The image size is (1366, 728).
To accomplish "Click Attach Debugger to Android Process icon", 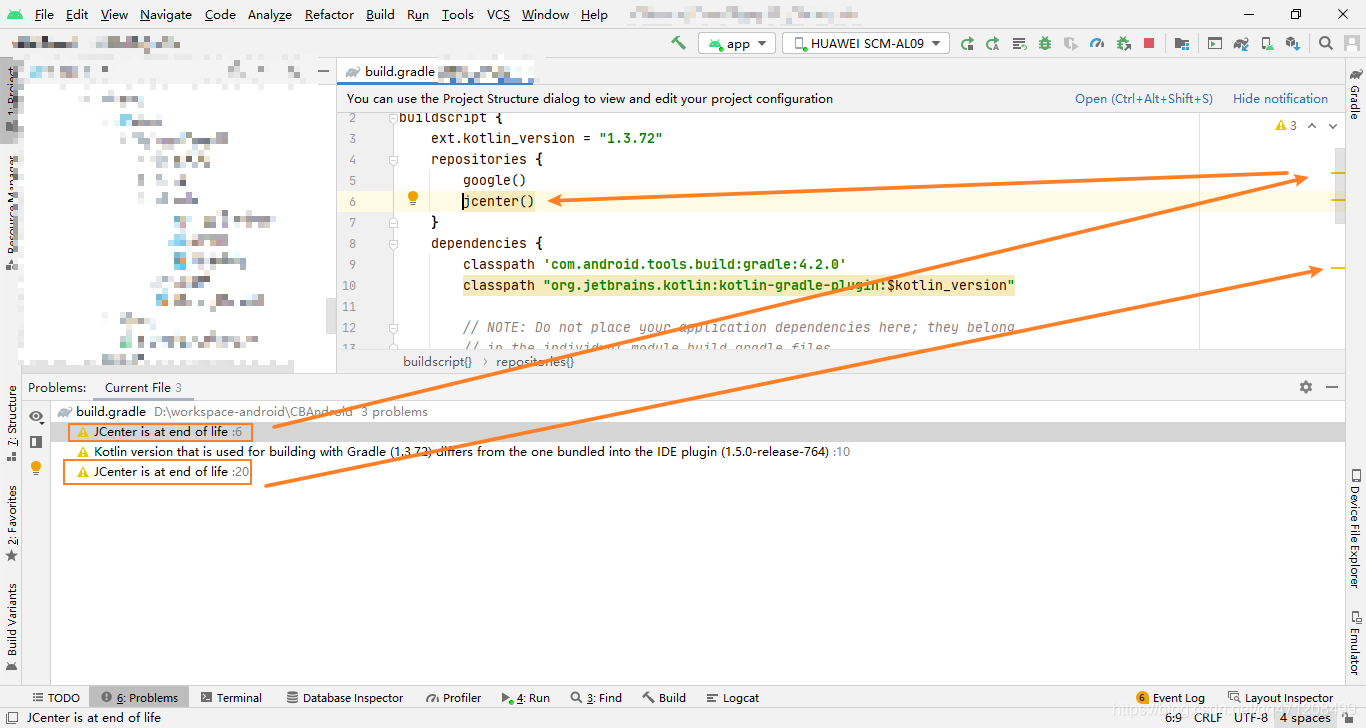I will pyautogui.click(x=1123, y=43).
